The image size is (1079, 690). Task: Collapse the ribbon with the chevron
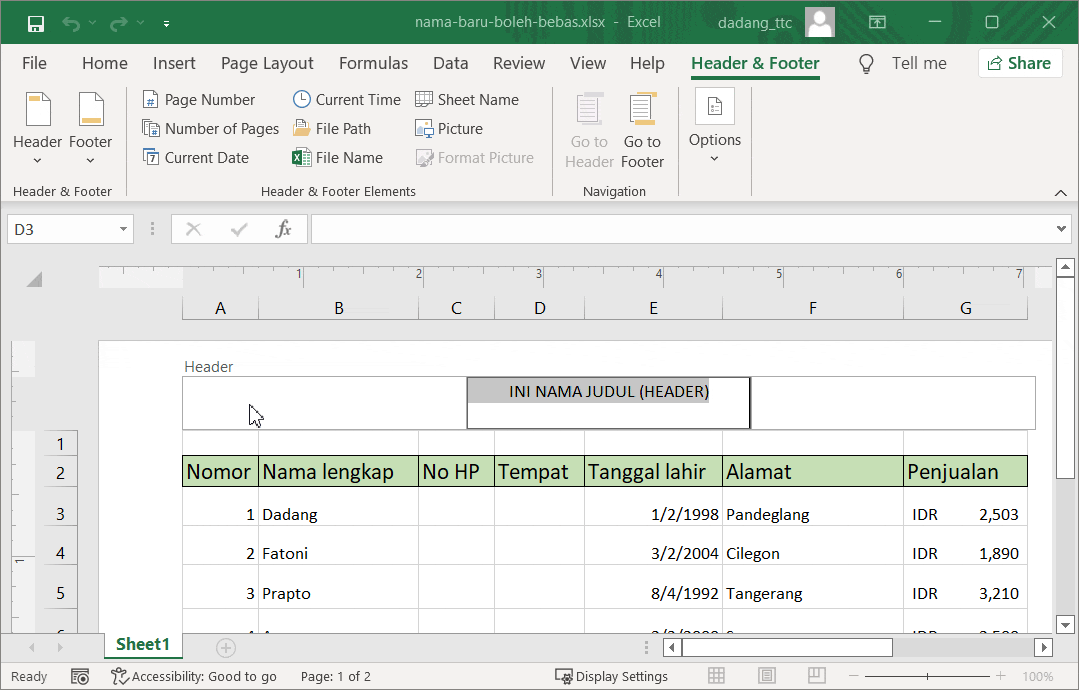click(x=1061, y=192)
